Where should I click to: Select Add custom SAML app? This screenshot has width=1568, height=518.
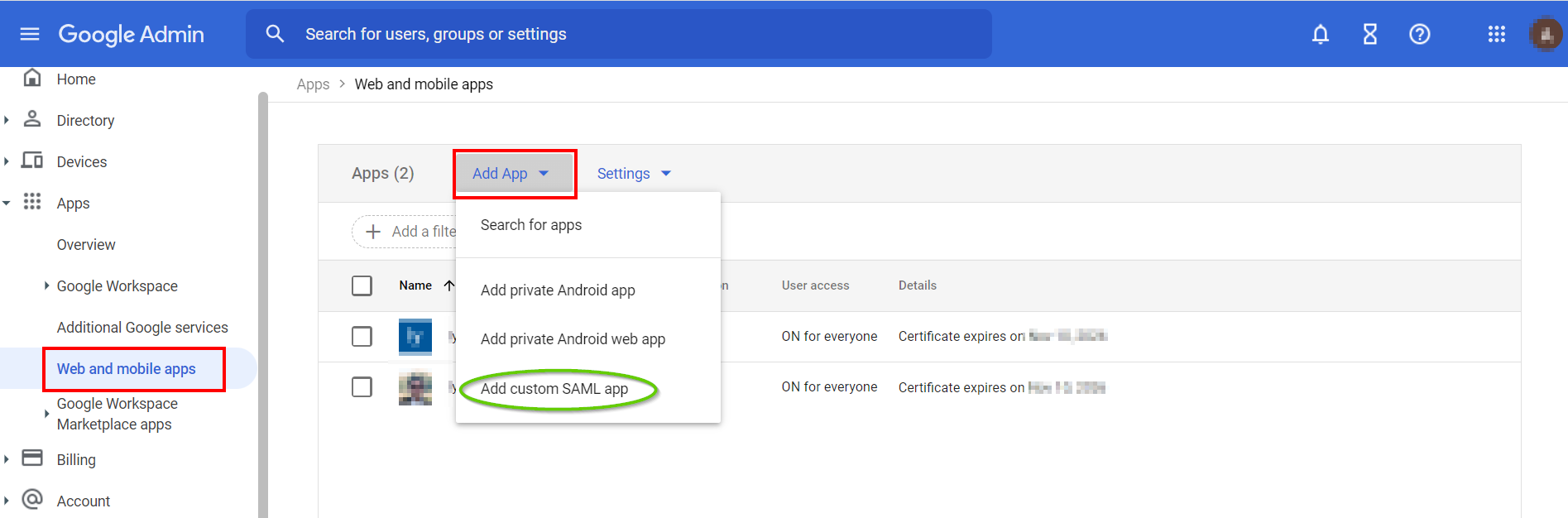pos(554,389)
